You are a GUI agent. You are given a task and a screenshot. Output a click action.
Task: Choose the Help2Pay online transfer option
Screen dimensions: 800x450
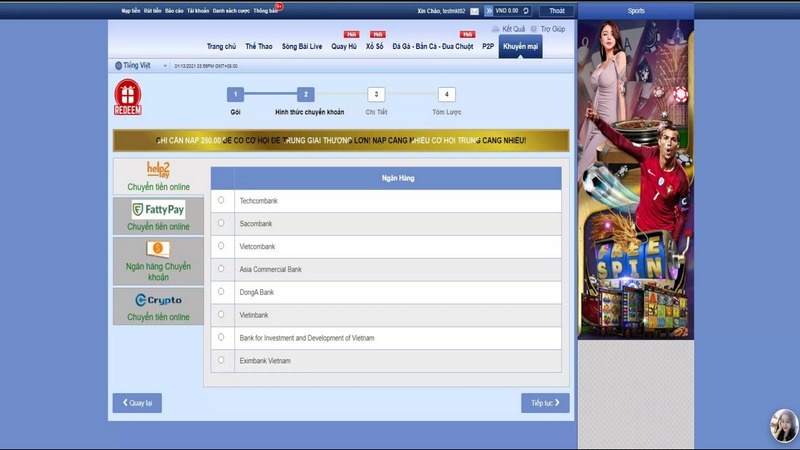tap(158, 176)
